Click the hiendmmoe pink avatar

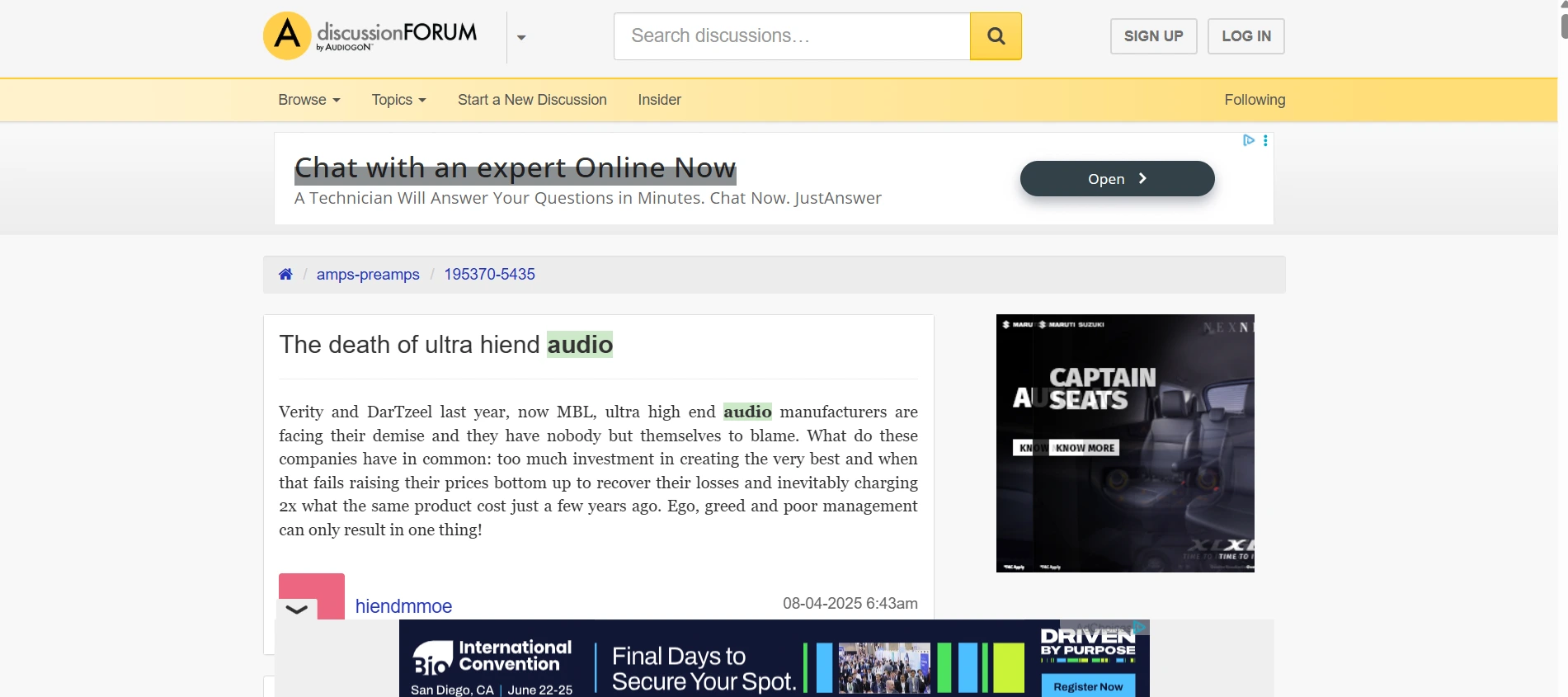coord(312,596)
